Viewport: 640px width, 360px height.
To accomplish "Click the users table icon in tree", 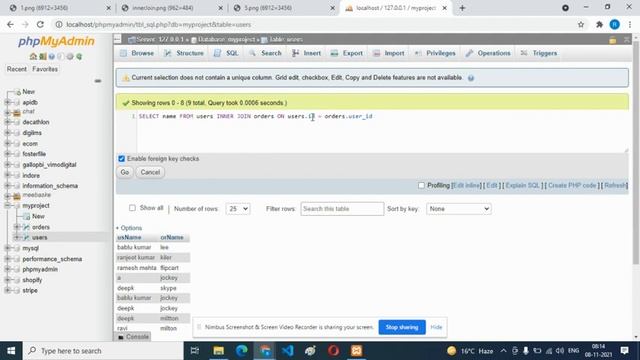I will pos(27,237).
